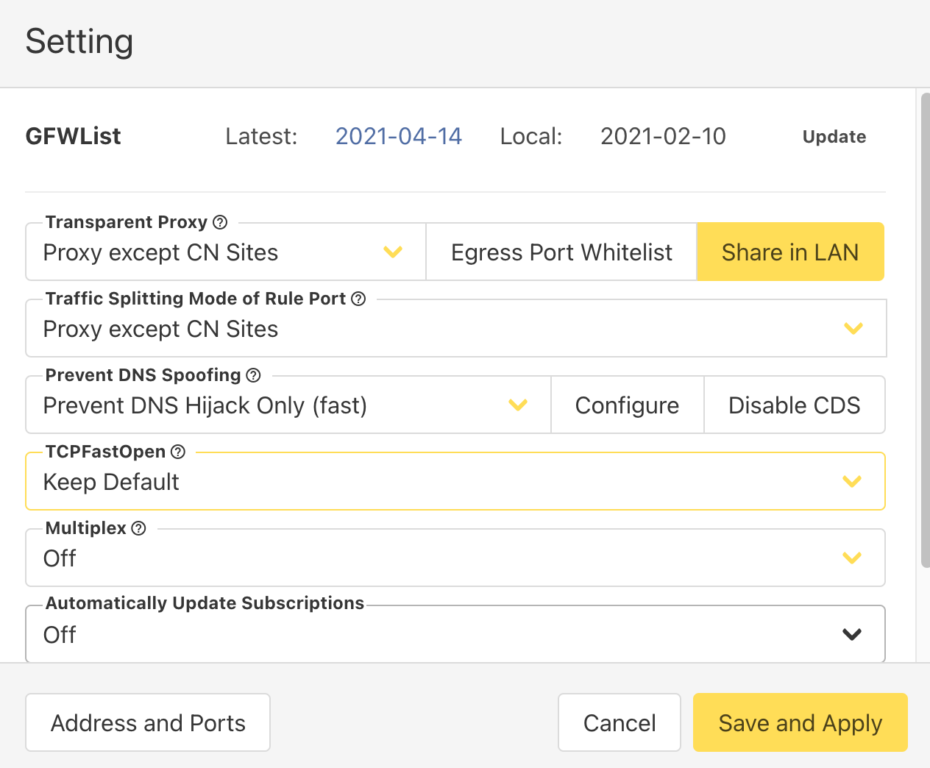Open the TCPFastOpen help icon
The image size is (930, 768).
point(177,452)
